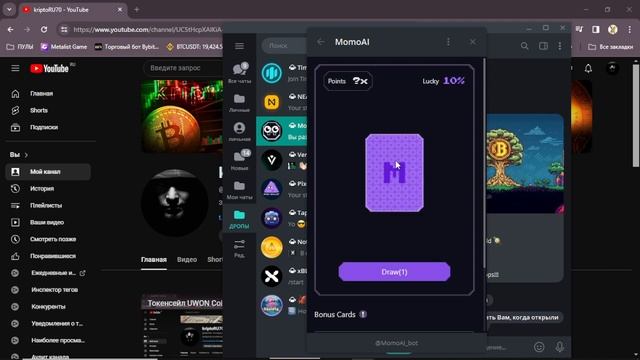Click the Bonus Cards info icon

pos(363,314)
